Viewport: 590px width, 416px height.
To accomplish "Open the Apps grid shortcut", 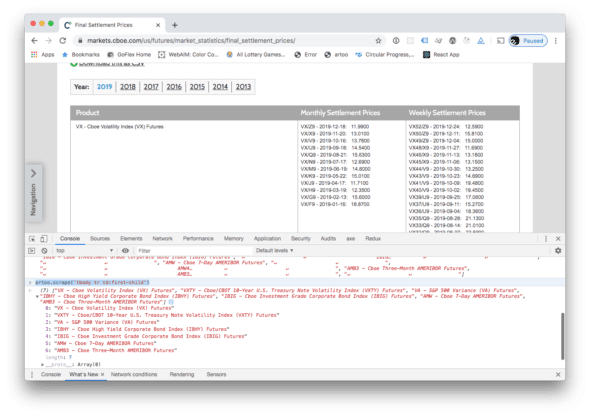I will pyautogui.click(x=43, y=55).
